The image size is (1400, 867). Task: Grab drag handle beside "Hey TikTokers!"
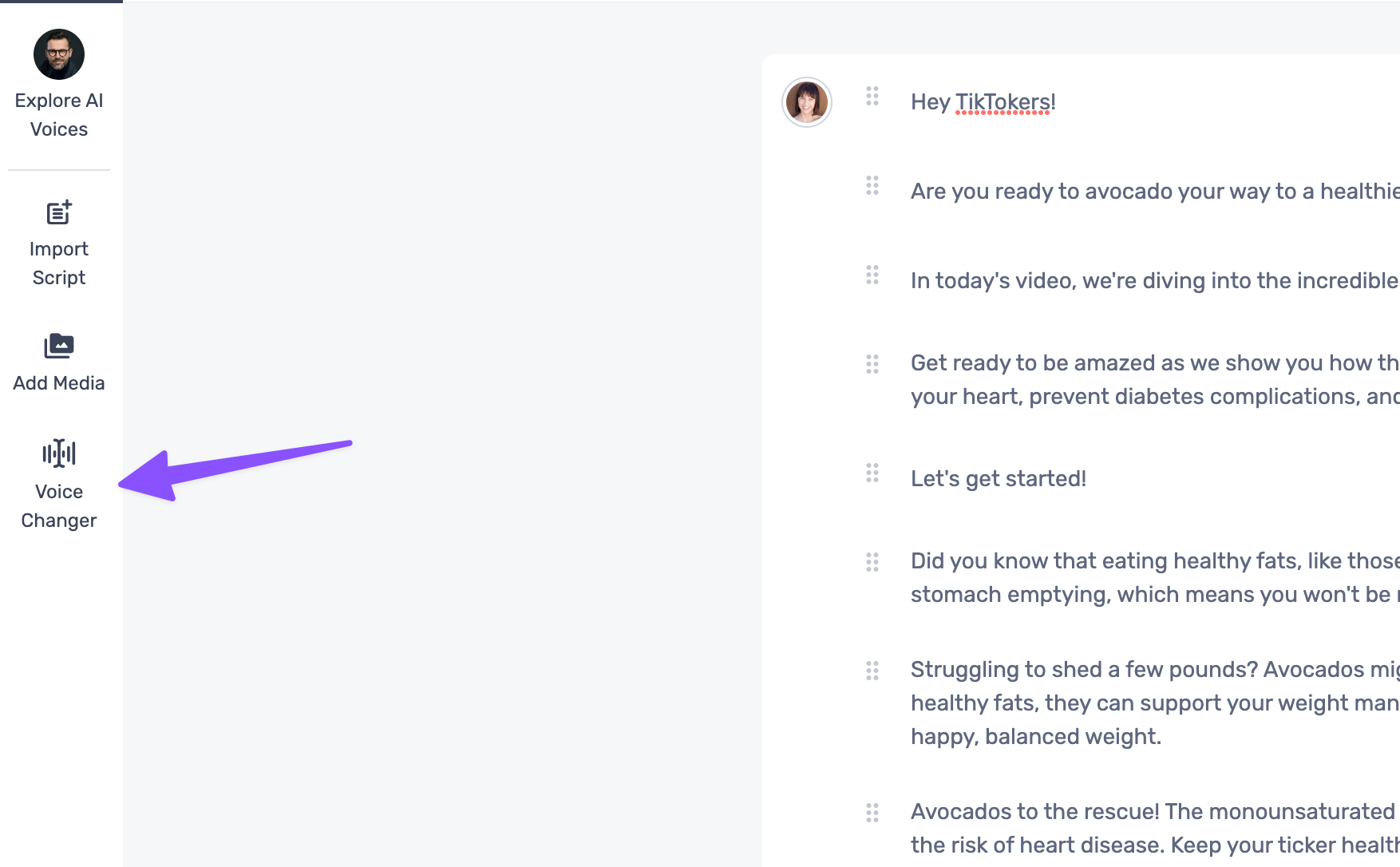coord(872,97)
